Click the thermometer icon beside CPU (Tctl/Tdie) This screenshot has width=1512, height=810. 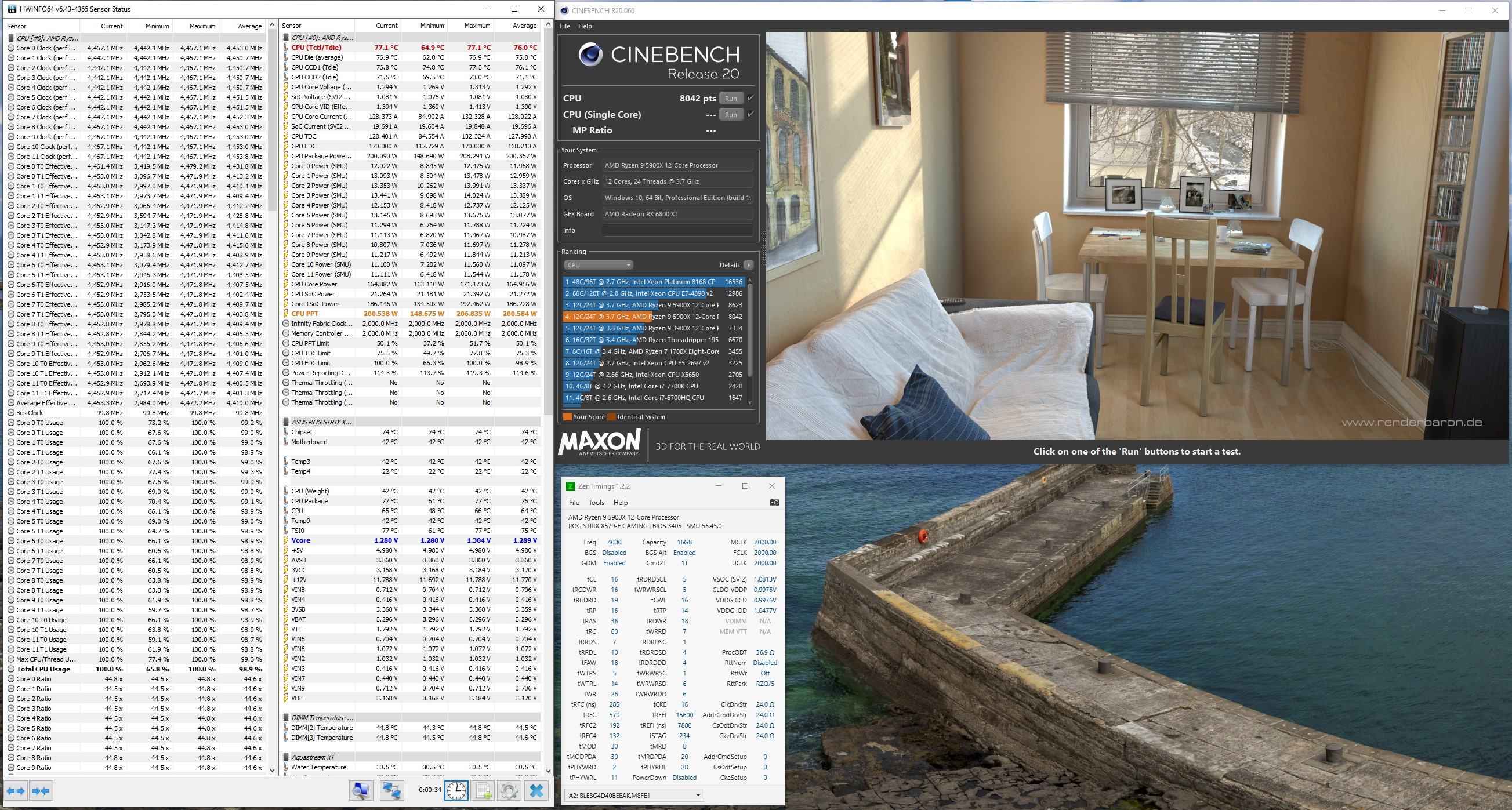[286, 48]
